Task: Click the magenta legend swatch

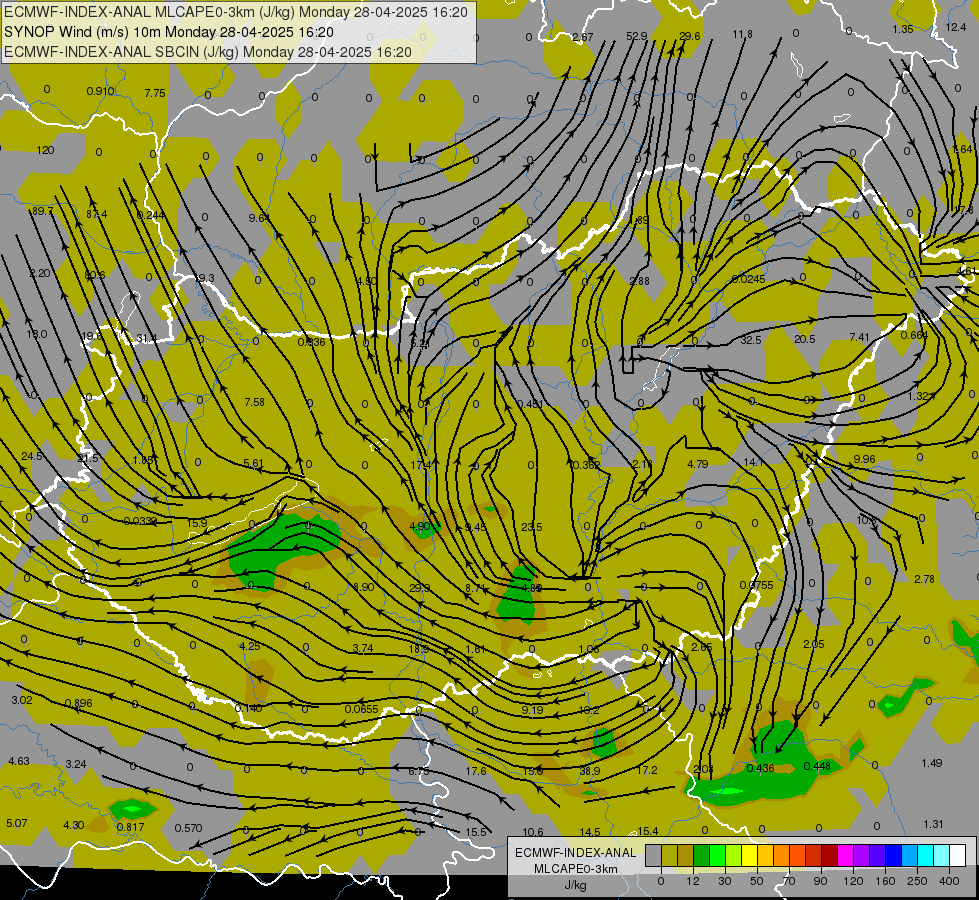Action: pyautogui.click(x=845, y=856)
